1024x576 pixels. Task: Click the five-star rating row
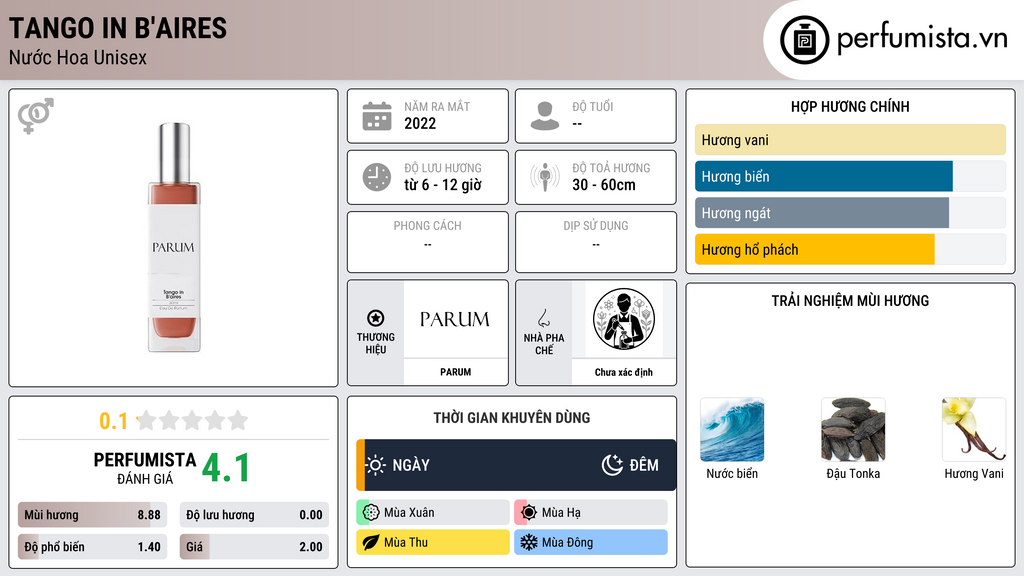(x=193, y=420)
